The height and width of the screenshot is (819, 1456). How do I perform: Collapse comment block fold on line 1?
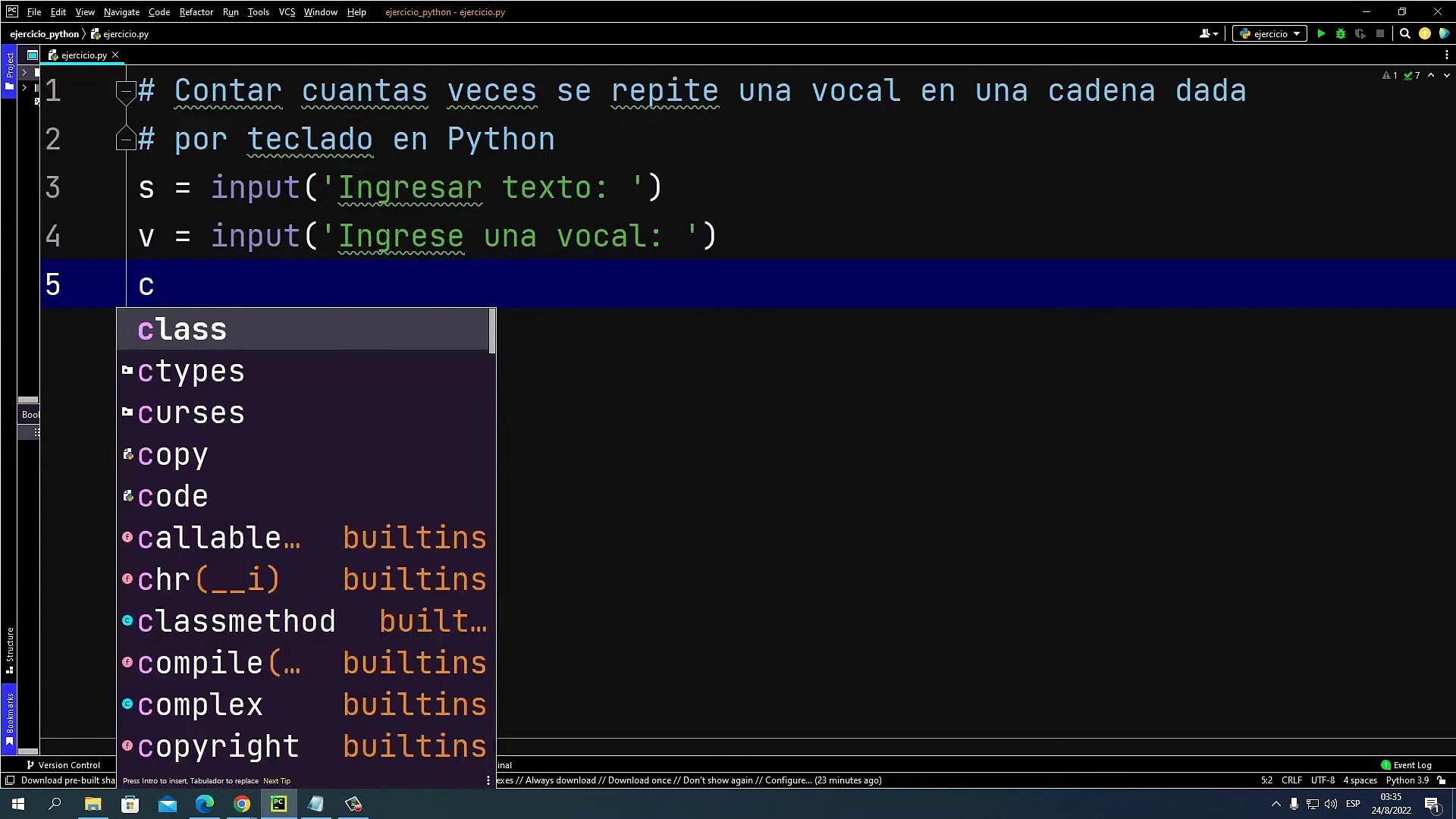pyautogui.click(x=125, y=91)
